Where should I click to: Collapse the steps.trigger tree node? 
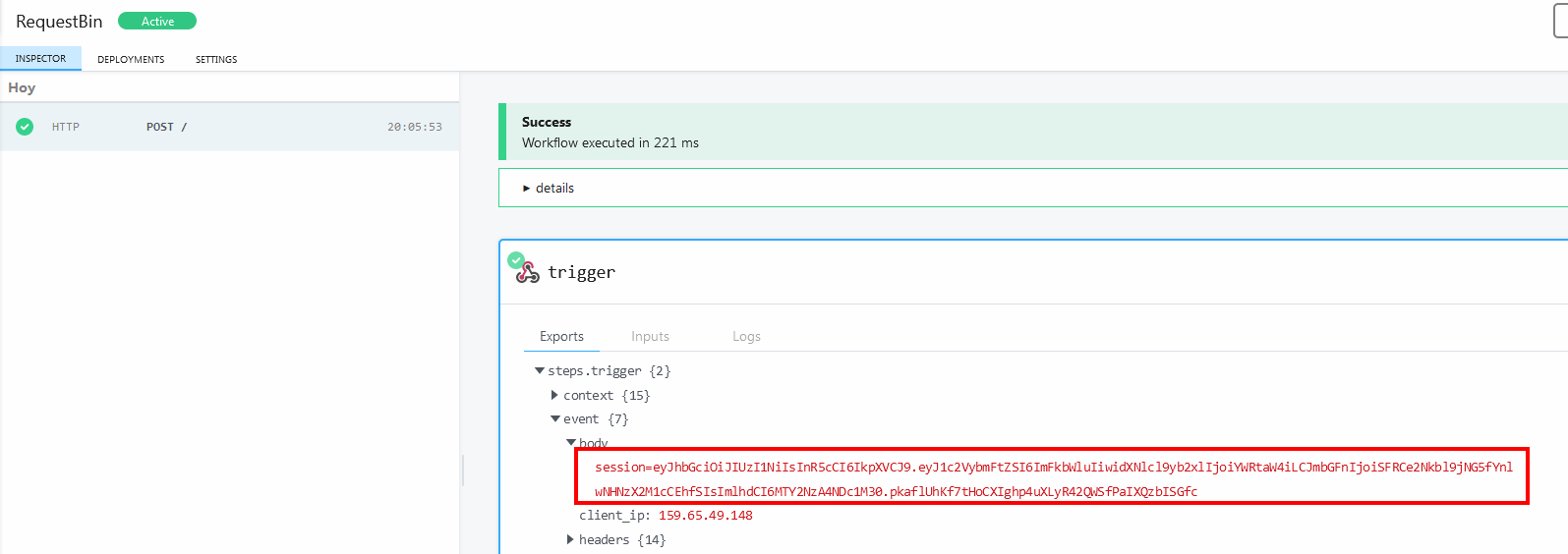(x=540, y=370)
